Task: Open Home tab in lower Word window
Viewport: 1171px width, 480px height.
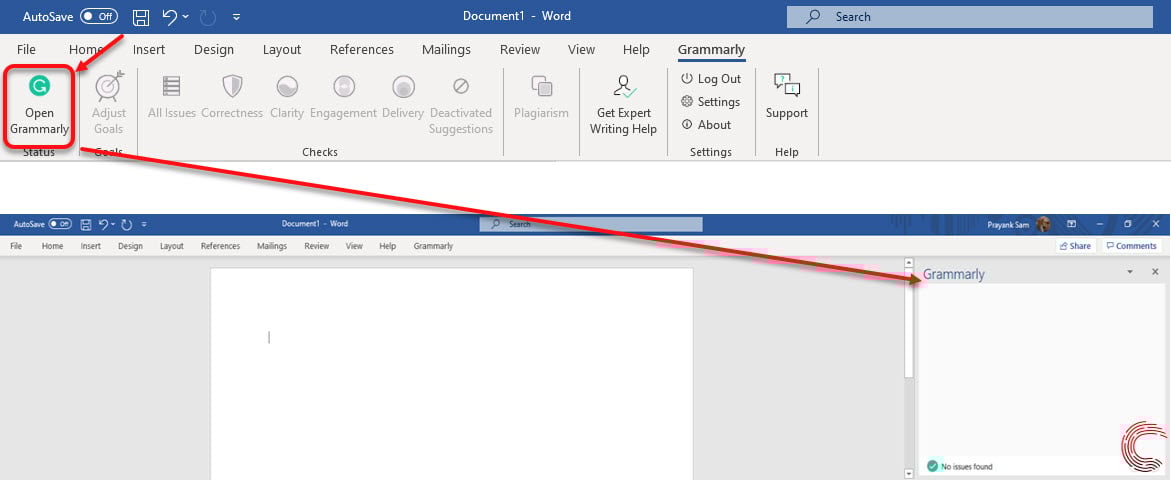Action: 52,246
